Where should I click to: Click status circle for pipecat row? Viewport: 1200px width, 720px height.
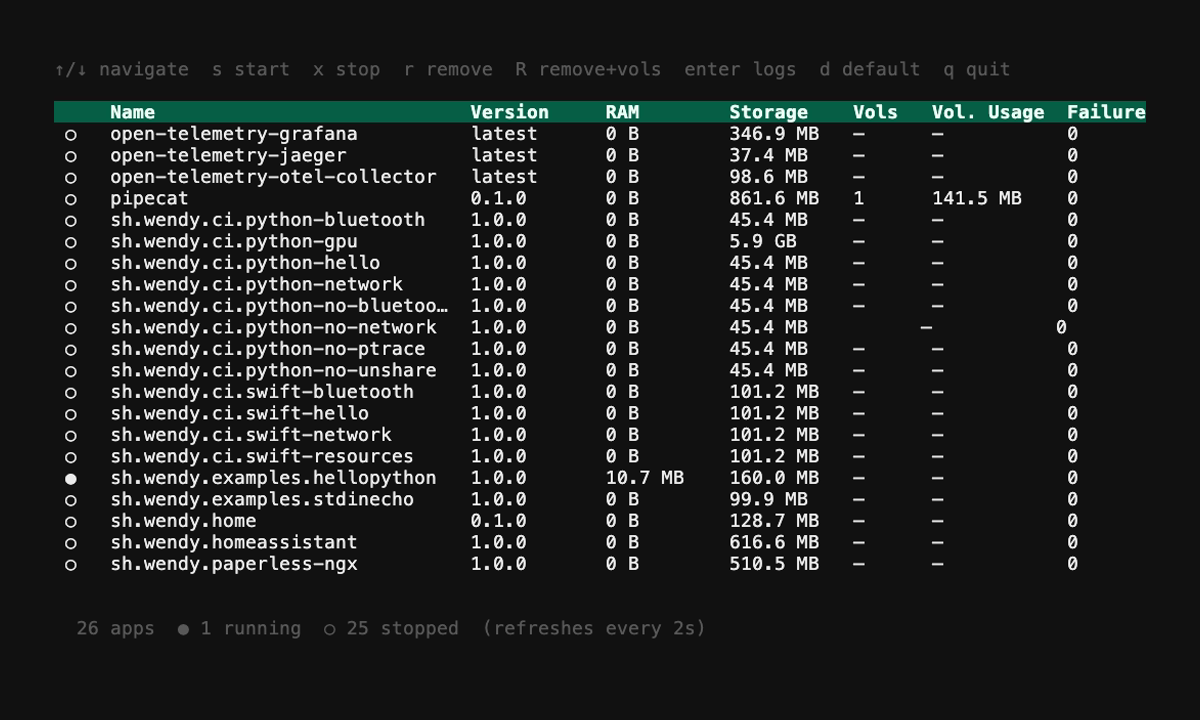[71, 199]
